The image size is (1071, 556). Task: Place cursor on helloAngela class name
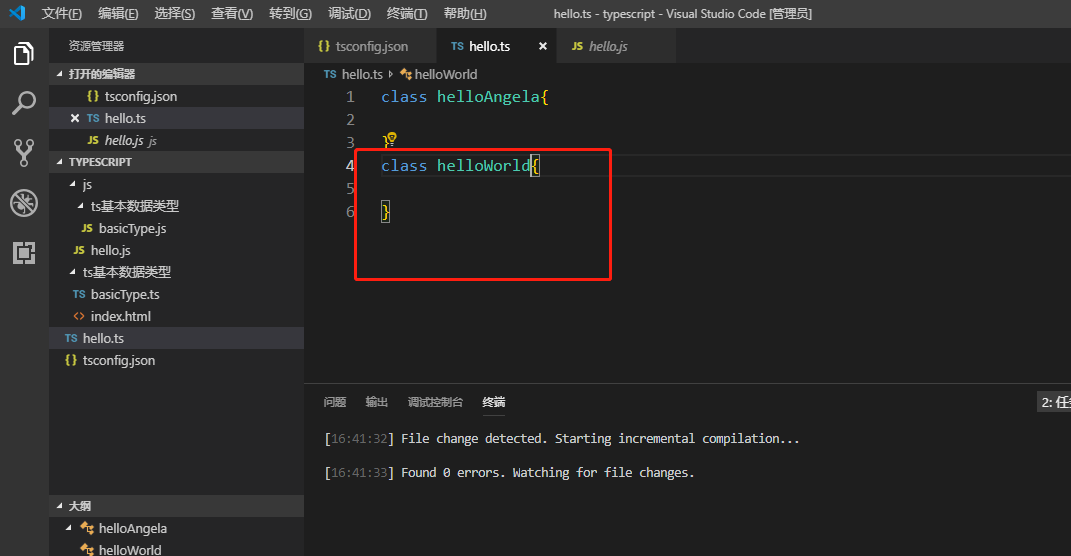pos(488,96)
